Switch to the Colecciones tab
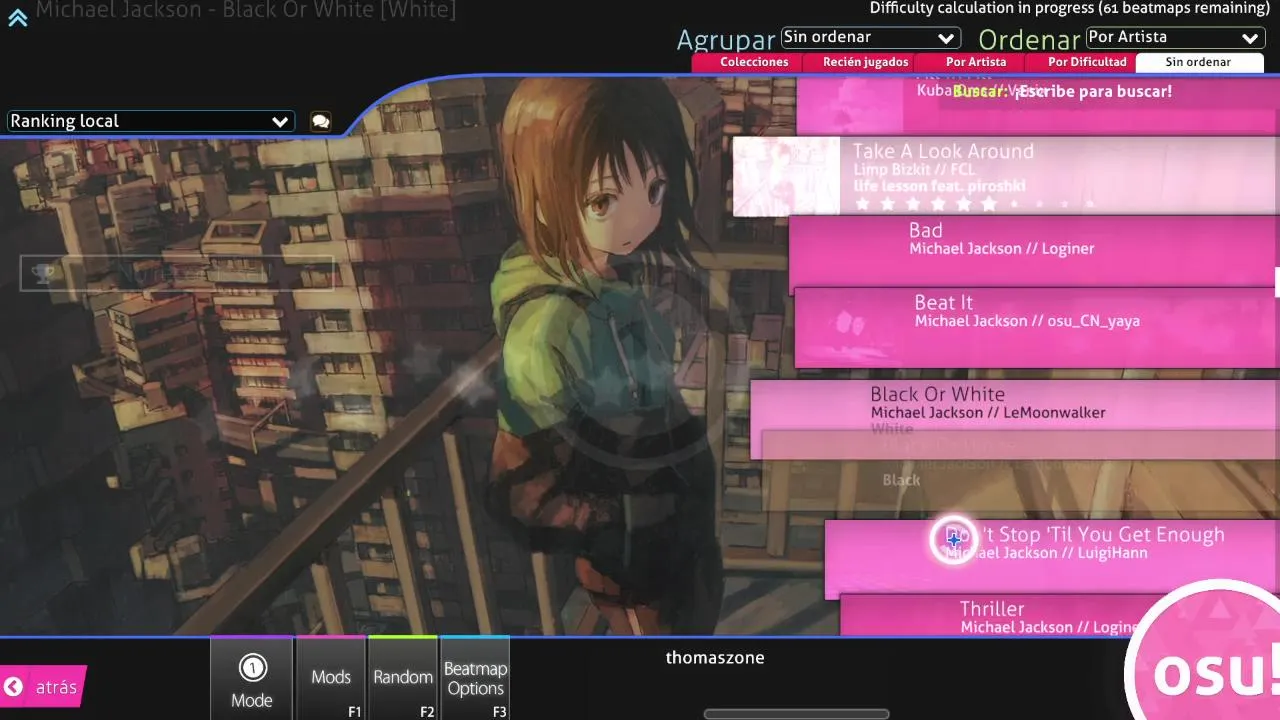Screen dimensions: 1280x720 point(753,62)
